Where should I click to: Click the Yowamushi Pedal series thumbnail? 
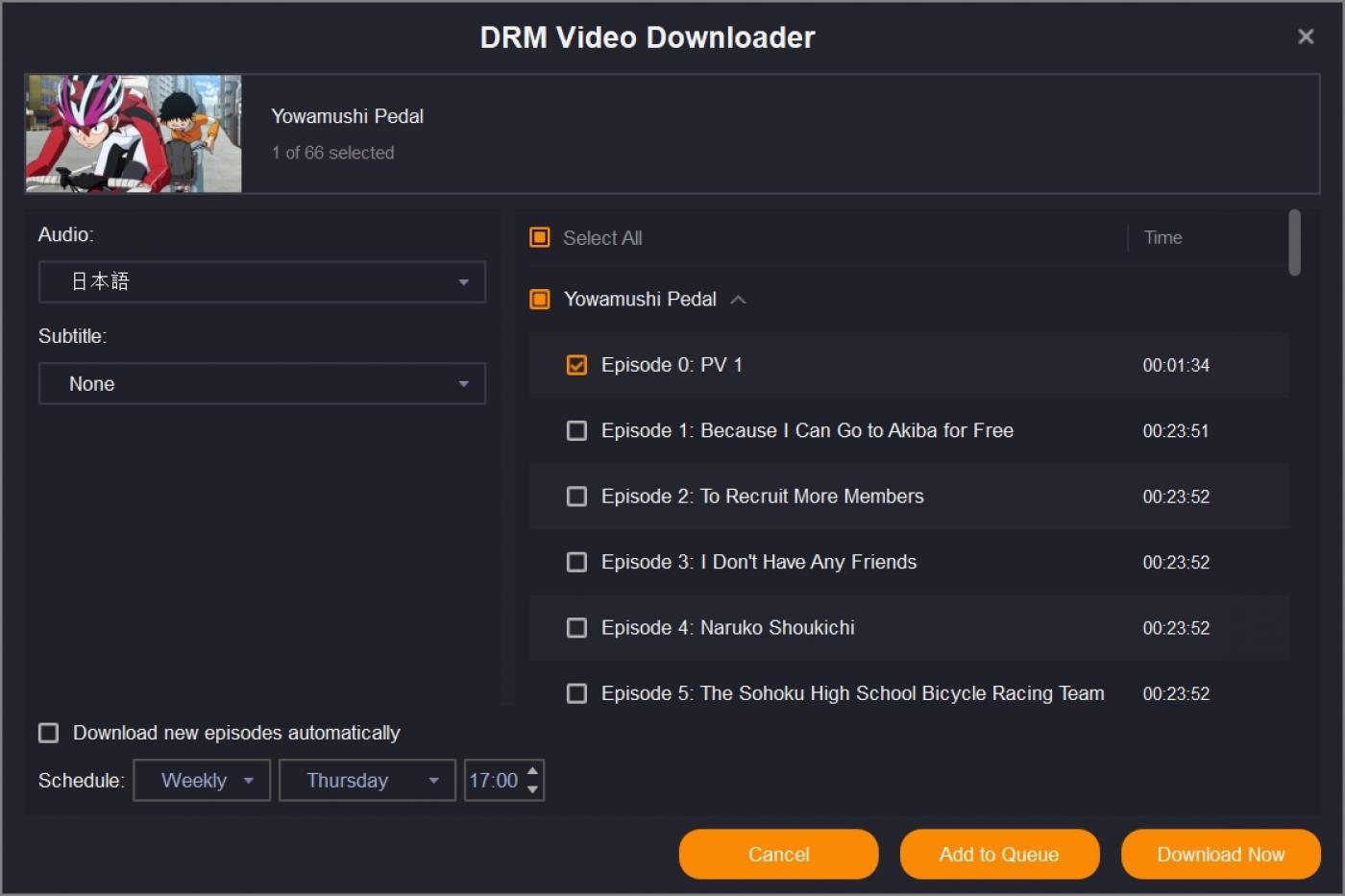click(133, 133)
